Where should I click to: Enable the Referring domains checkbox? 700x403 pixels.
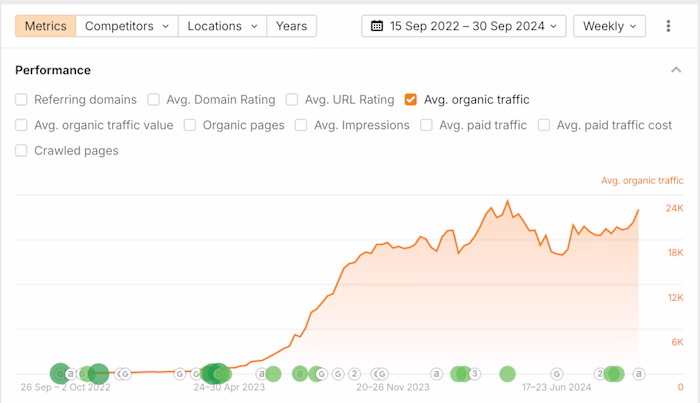point(21,100)
